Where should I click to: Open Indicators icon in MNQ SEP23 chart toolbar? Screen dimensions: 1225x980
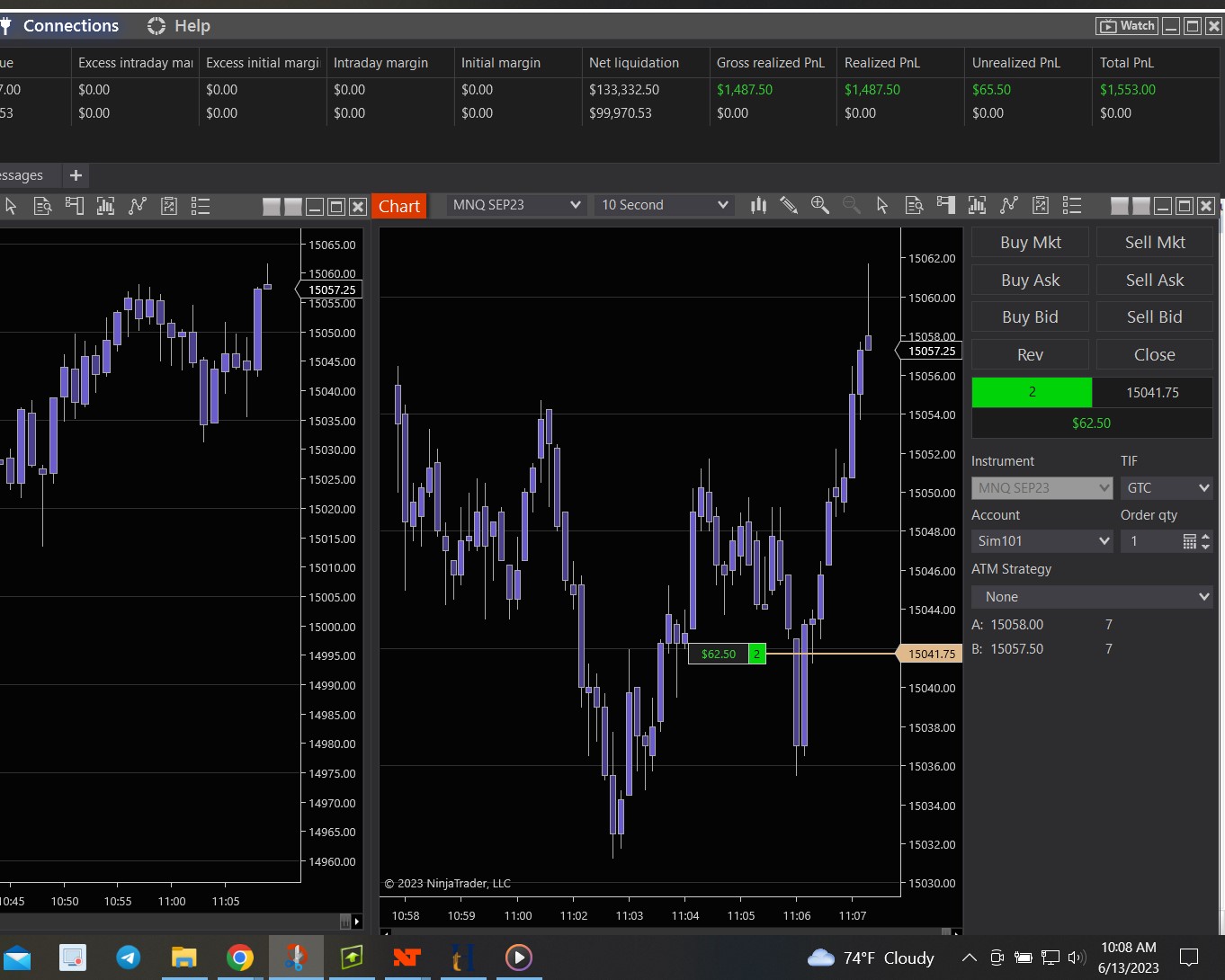point(977,205)
